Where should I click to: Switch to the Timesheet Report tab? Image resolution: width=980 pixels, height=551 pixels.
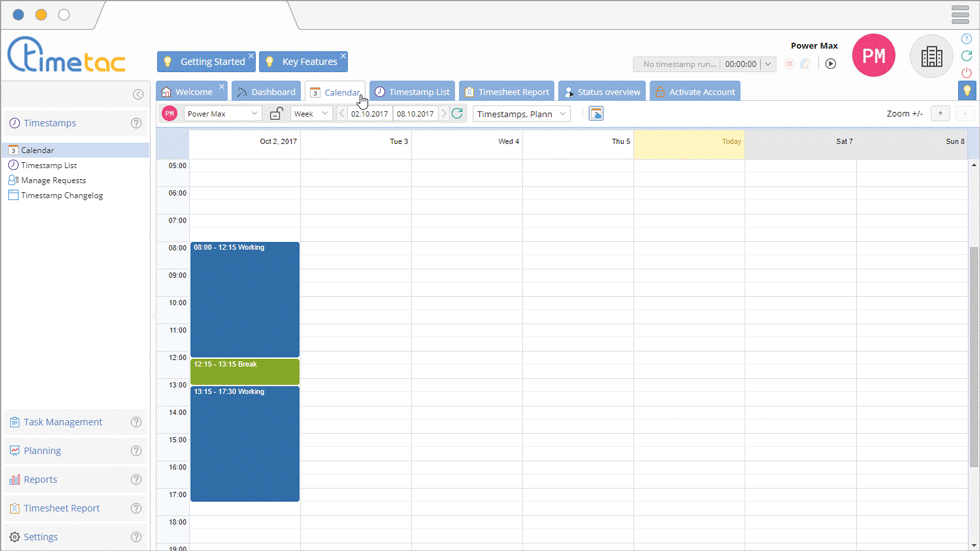(506, 92)
